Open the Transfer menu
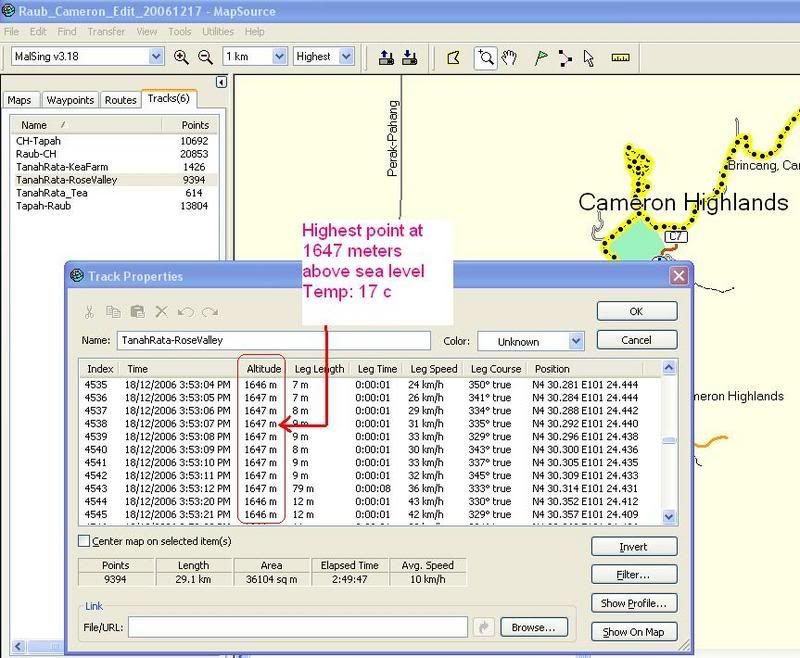Viewport: 800px width, 658px height. pos(106,32)
